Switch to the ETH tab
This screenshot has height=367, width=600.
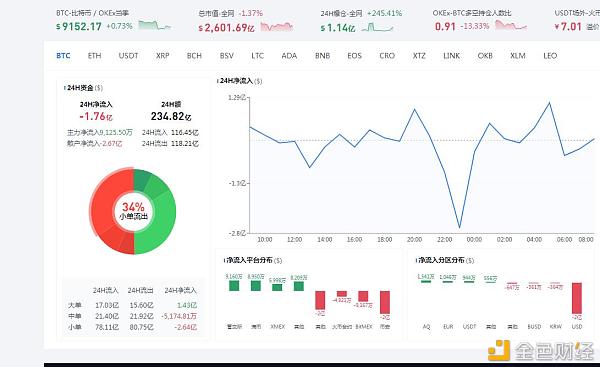pos(95,56)
